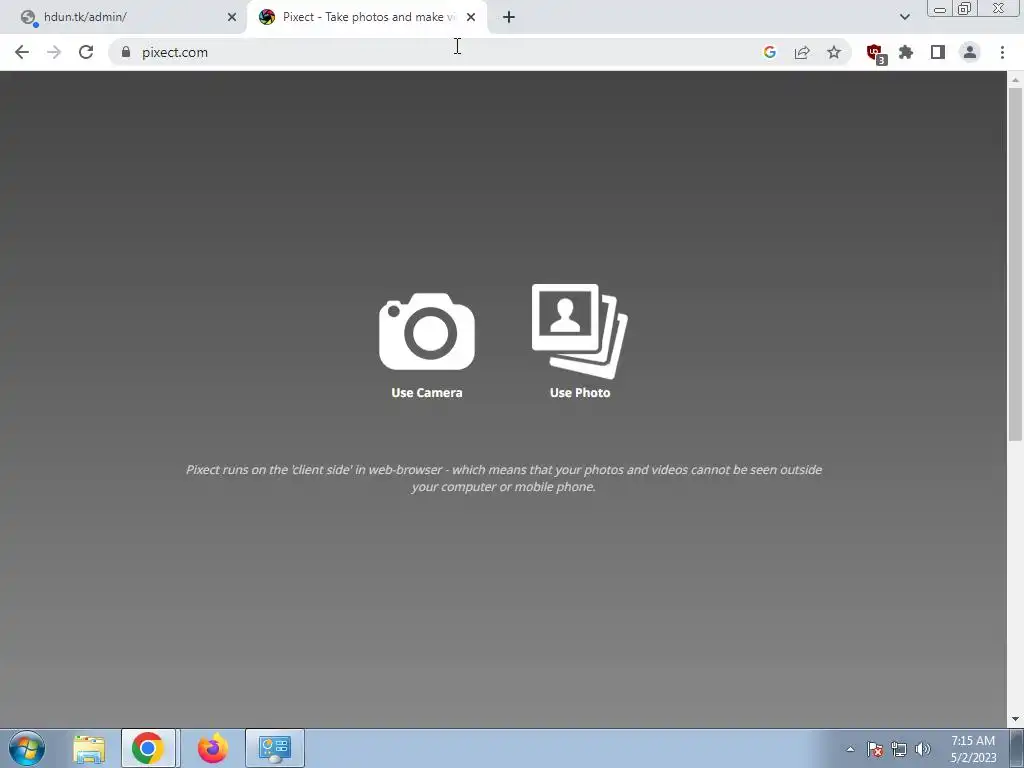Image resolution: width=1024 pixels, height=768 pixels.
Task: Open the share this page icon
Action: (x=802, y=52)
